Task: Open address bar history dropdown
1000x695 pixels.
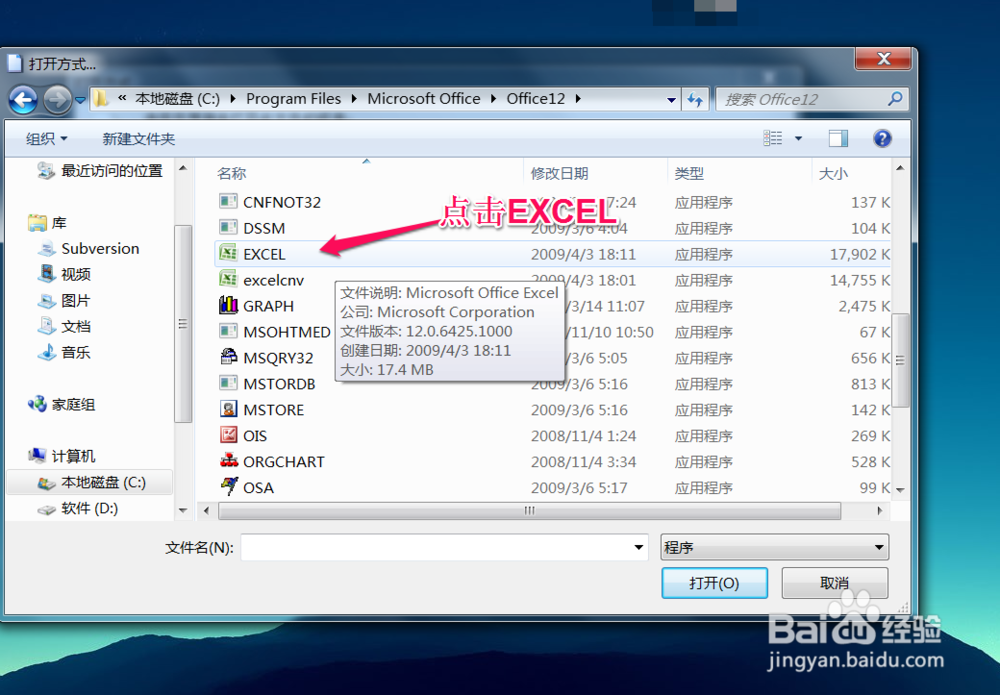Action: pos(671,99)
